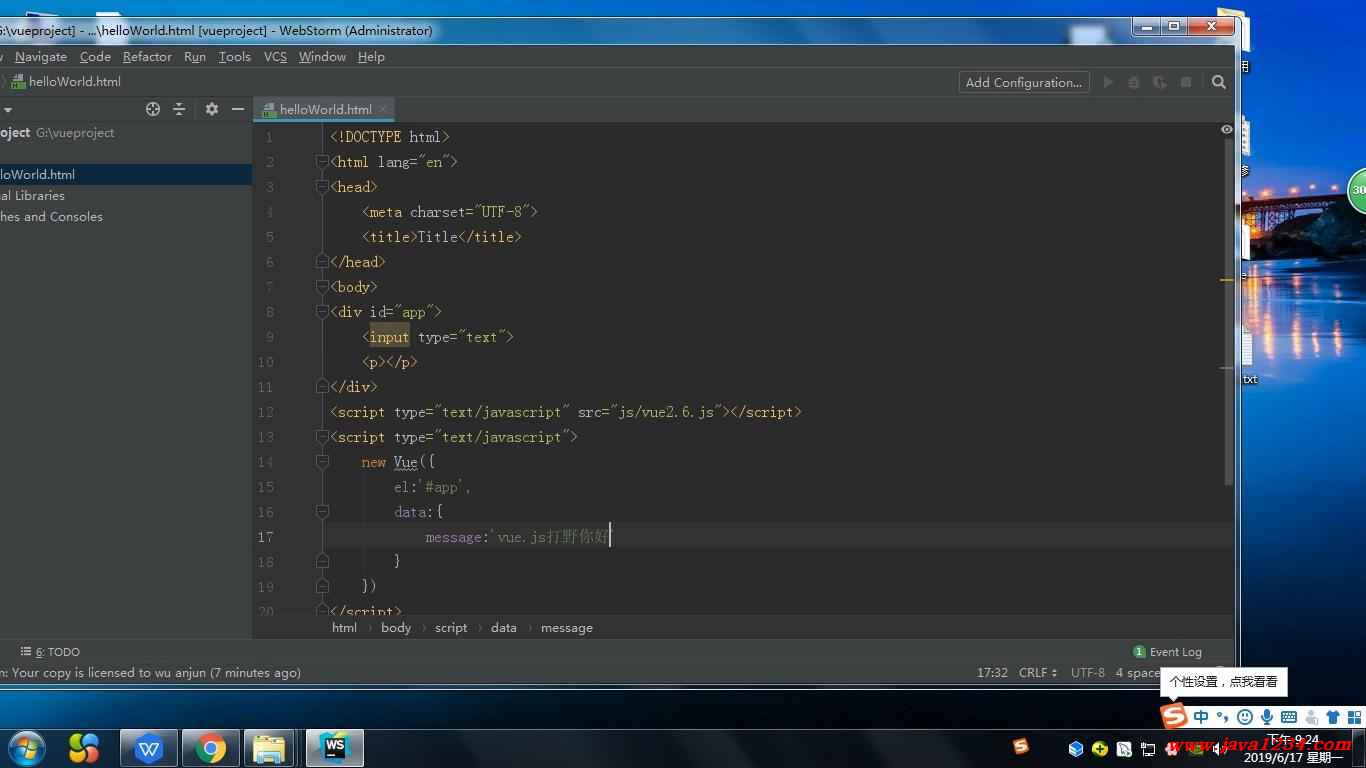Click the fold marker at line 18 closing brace
The width and height of the screenshot is (1366, 768).
pos(322,561)
